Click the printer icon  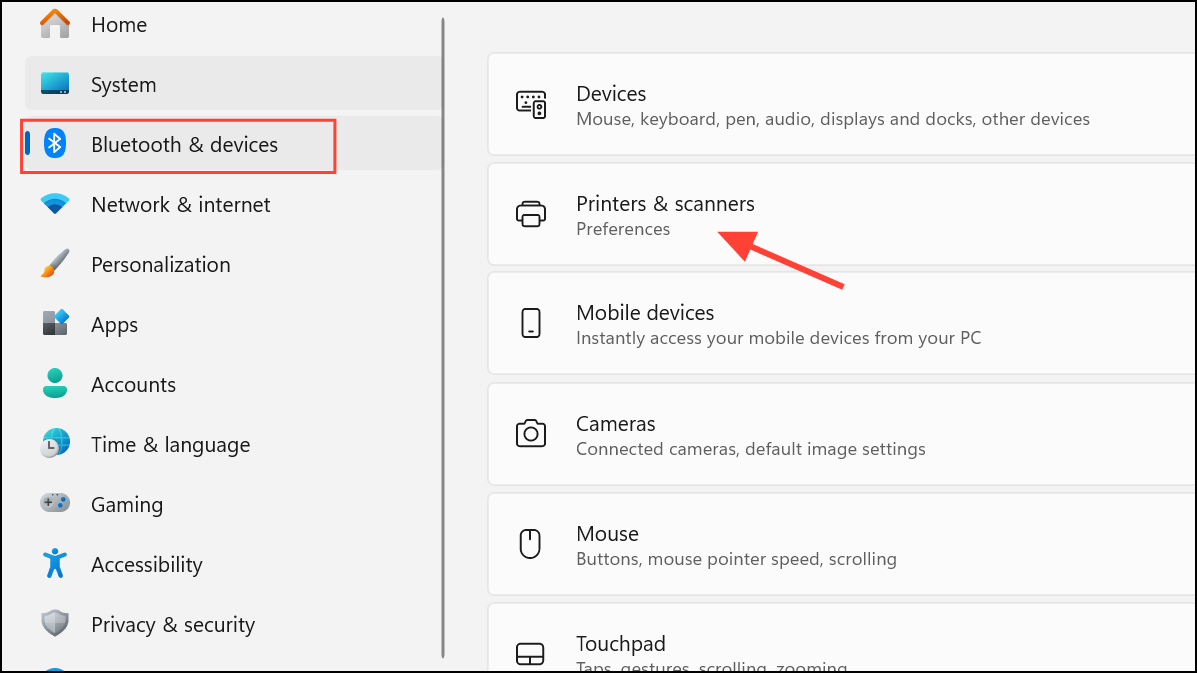click(x=530, y=214)
